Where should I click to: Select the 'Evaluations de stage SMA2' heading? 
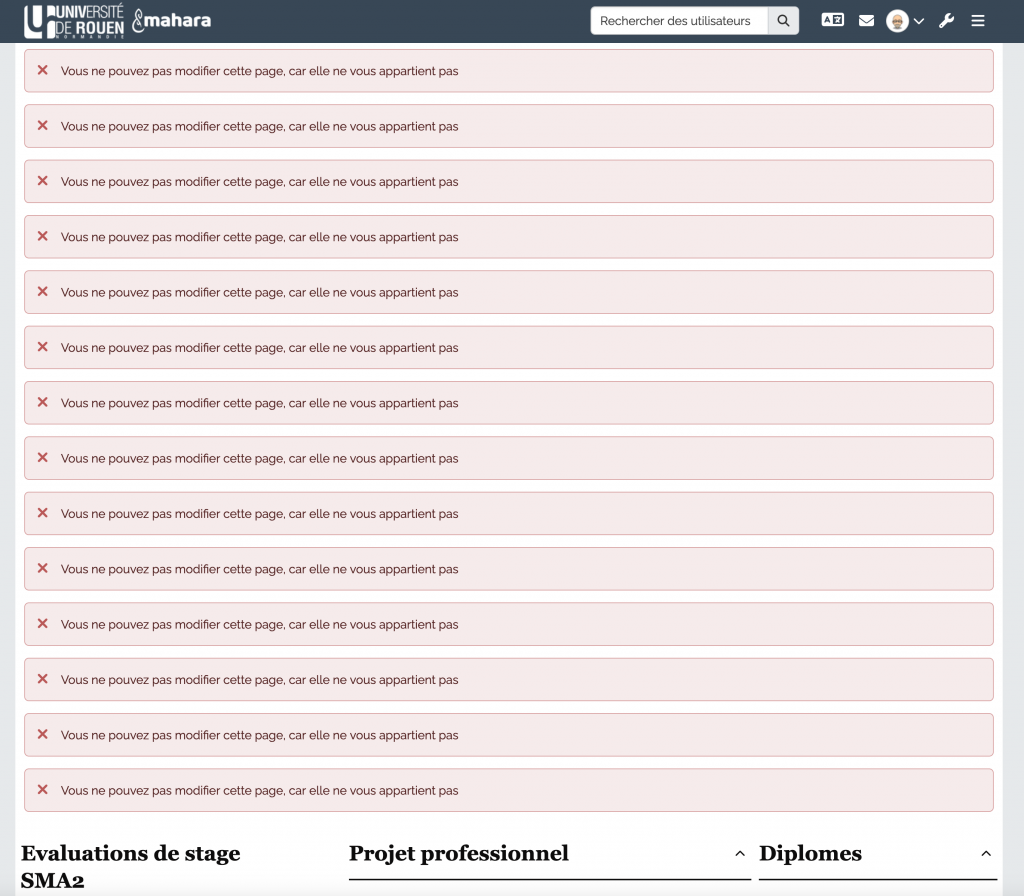(130, 866)
